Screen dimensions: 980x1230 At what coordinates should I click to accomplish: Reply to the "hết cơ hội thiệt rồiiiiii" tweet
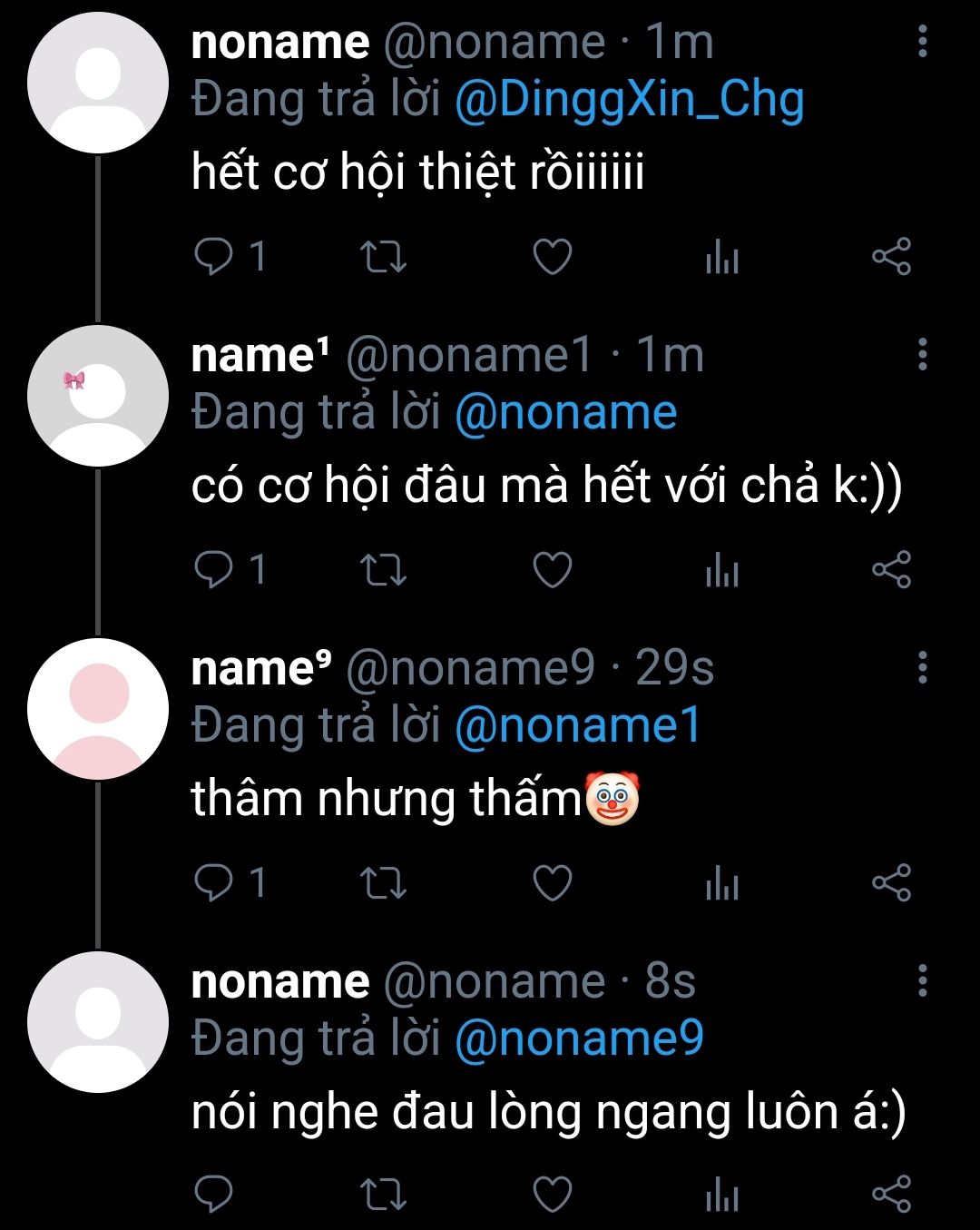(x=214, y=257)
